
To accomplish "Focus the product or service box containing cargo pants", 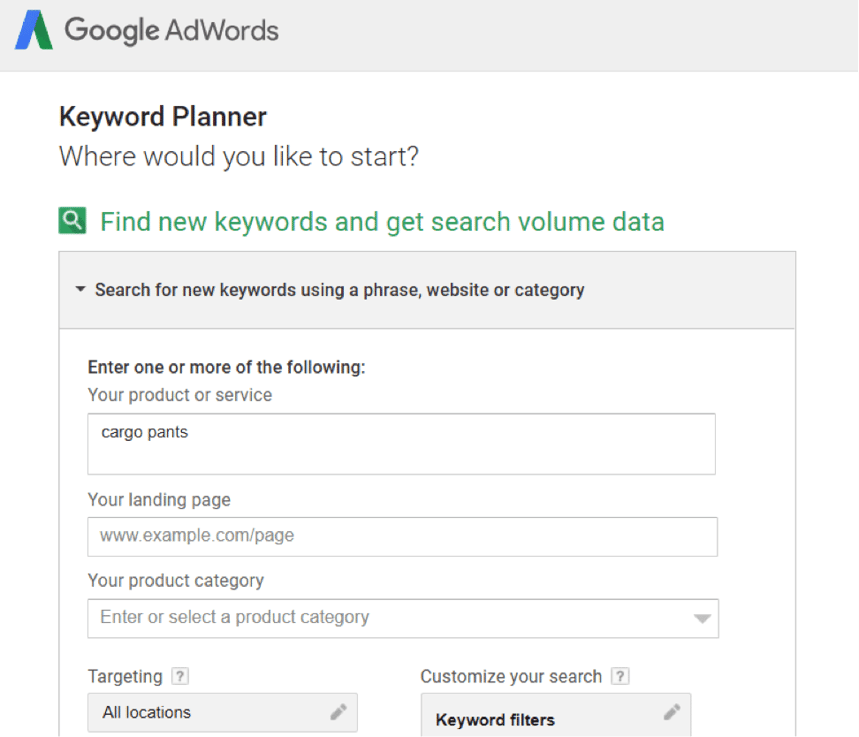I will (401, 444).
